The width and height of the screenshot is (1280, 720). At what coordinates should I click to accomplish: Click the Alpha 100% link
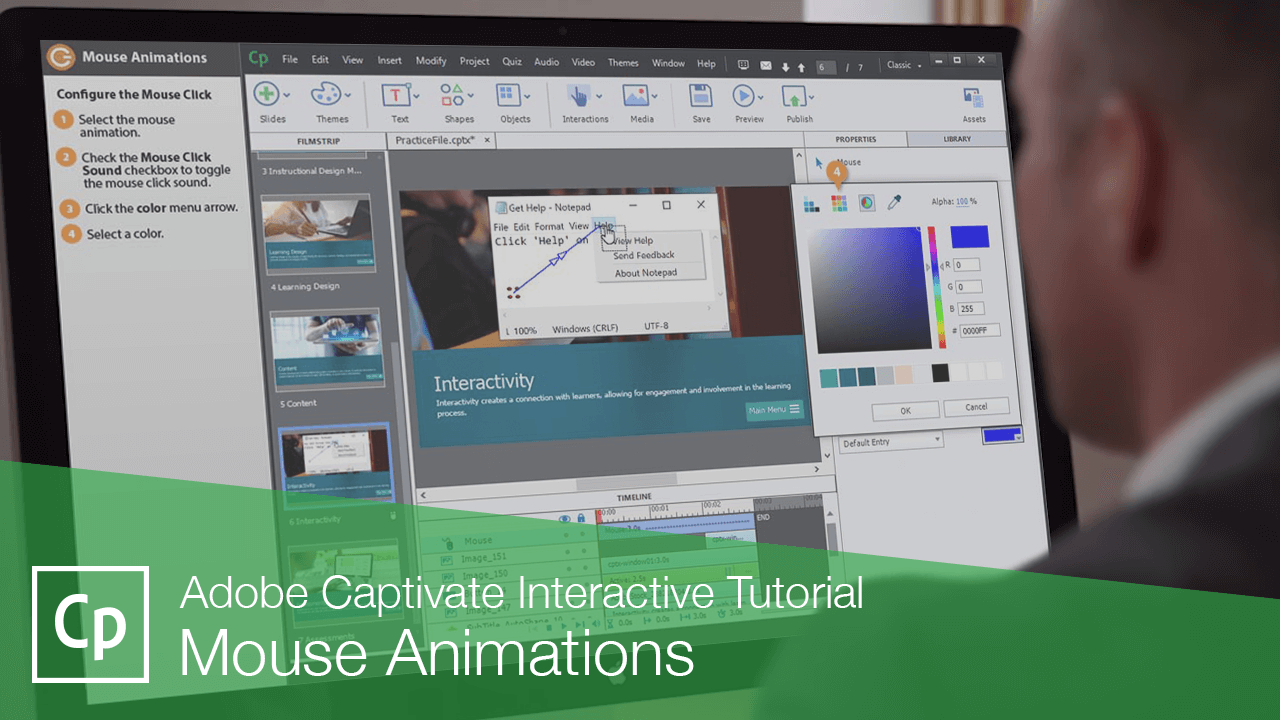(965, 201)
